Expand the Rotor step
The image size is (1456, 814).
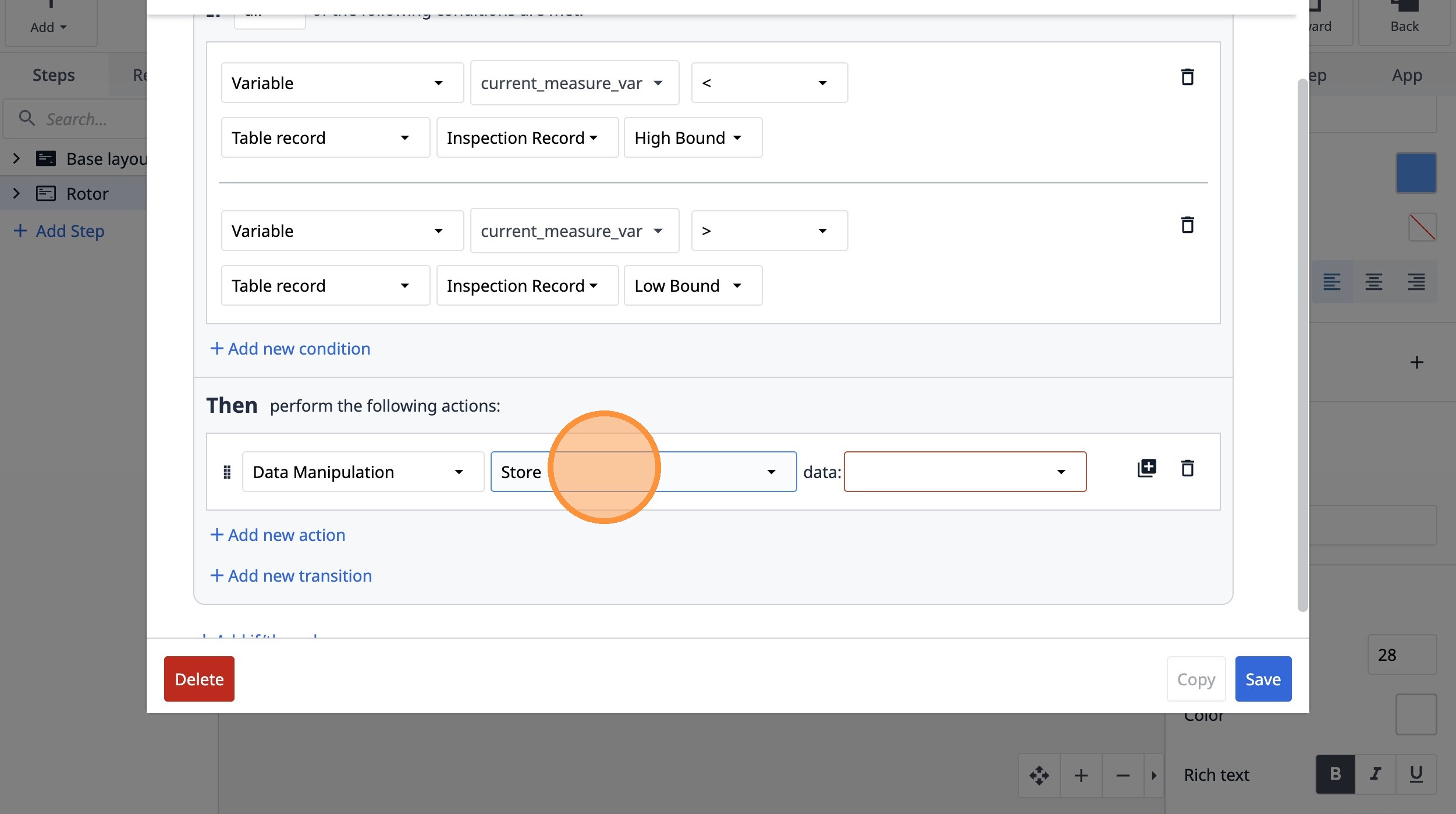[x=16, y=193]
